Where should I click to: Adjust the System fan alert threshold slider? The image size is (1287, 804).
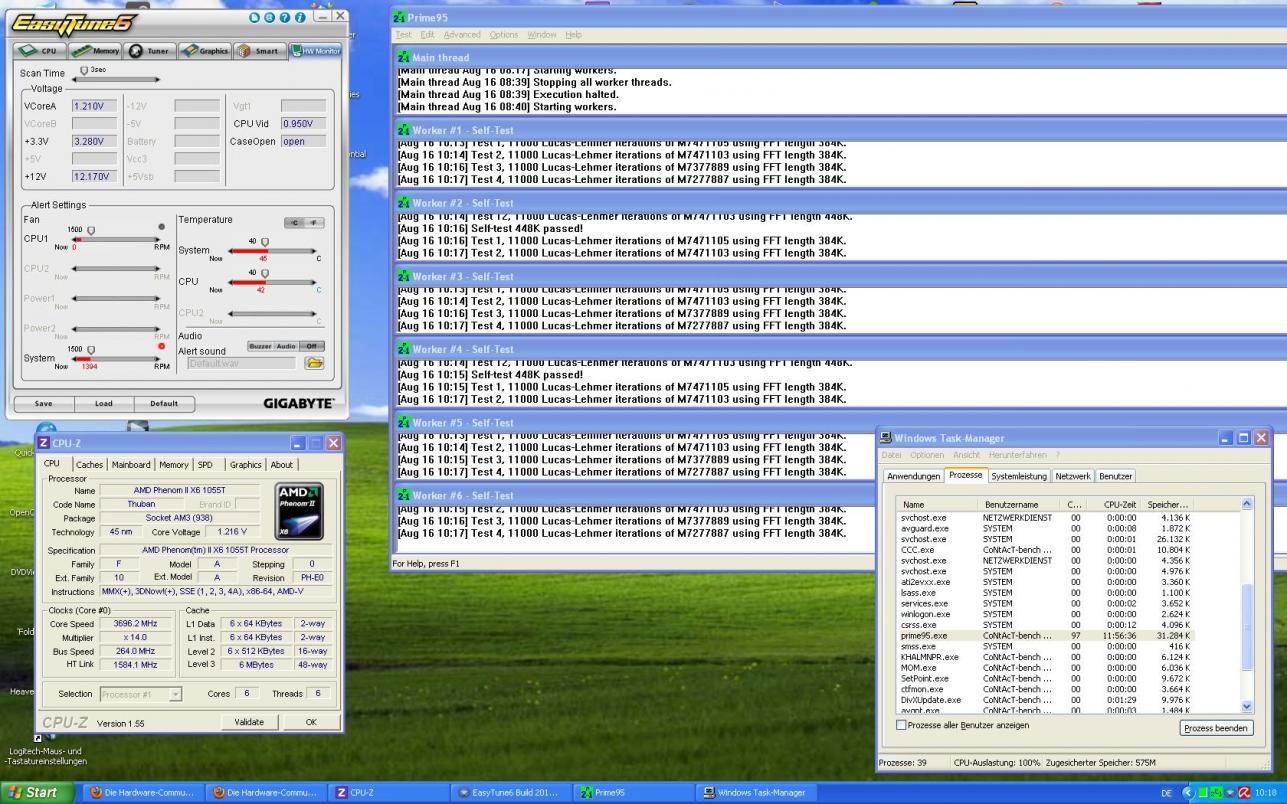pyautogui.click(x=90, y=349)
